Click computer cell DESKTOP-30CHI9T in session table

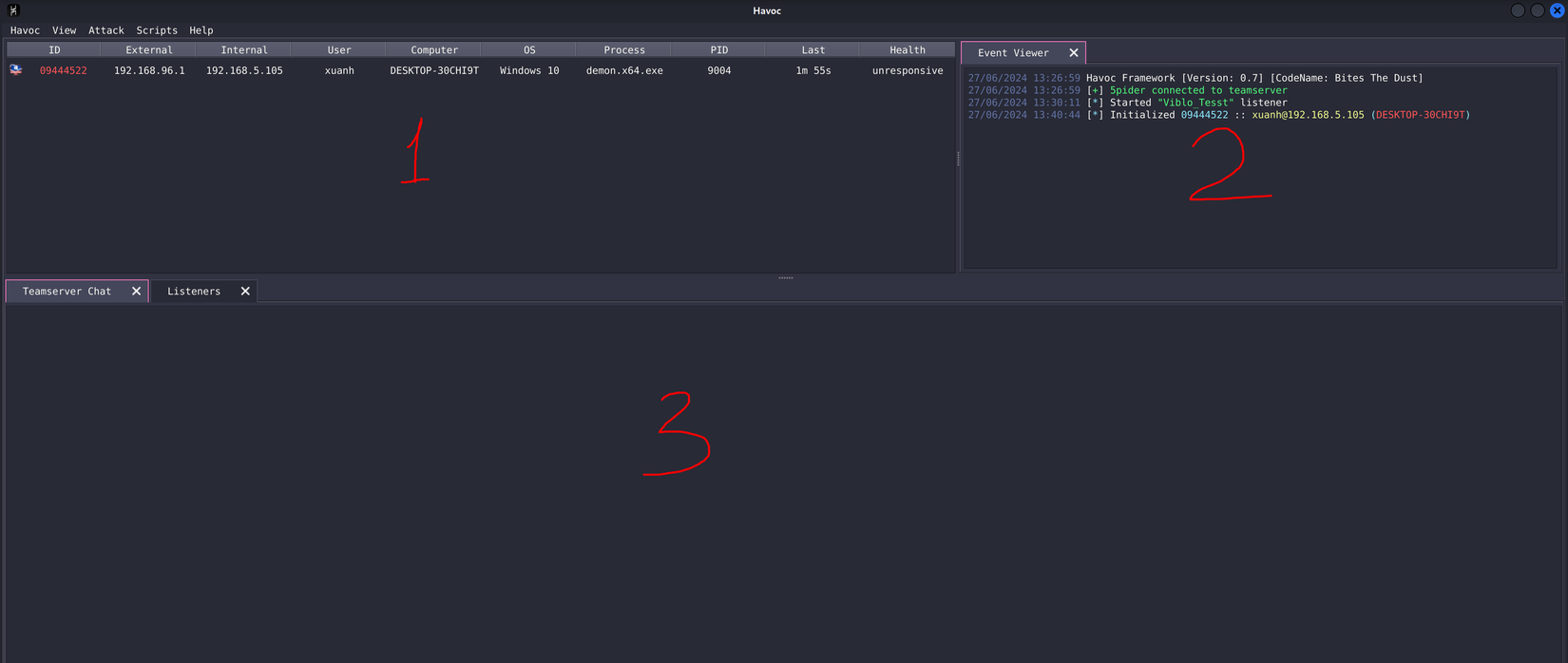(434, 70)
